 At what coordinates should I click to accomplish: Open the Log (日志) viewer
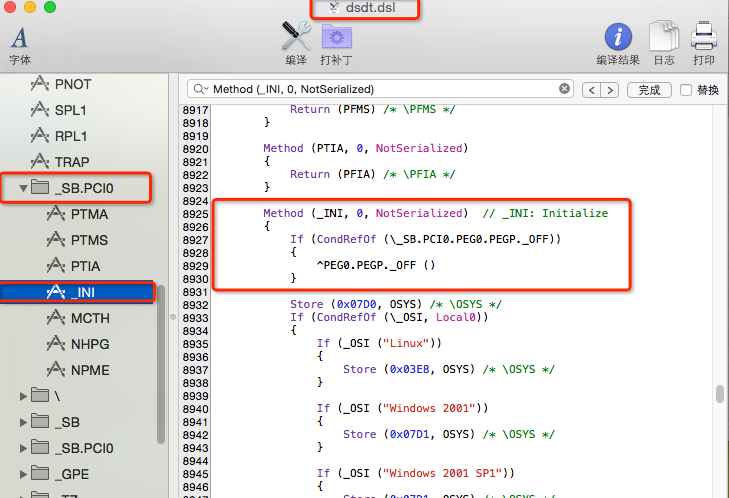663,37
